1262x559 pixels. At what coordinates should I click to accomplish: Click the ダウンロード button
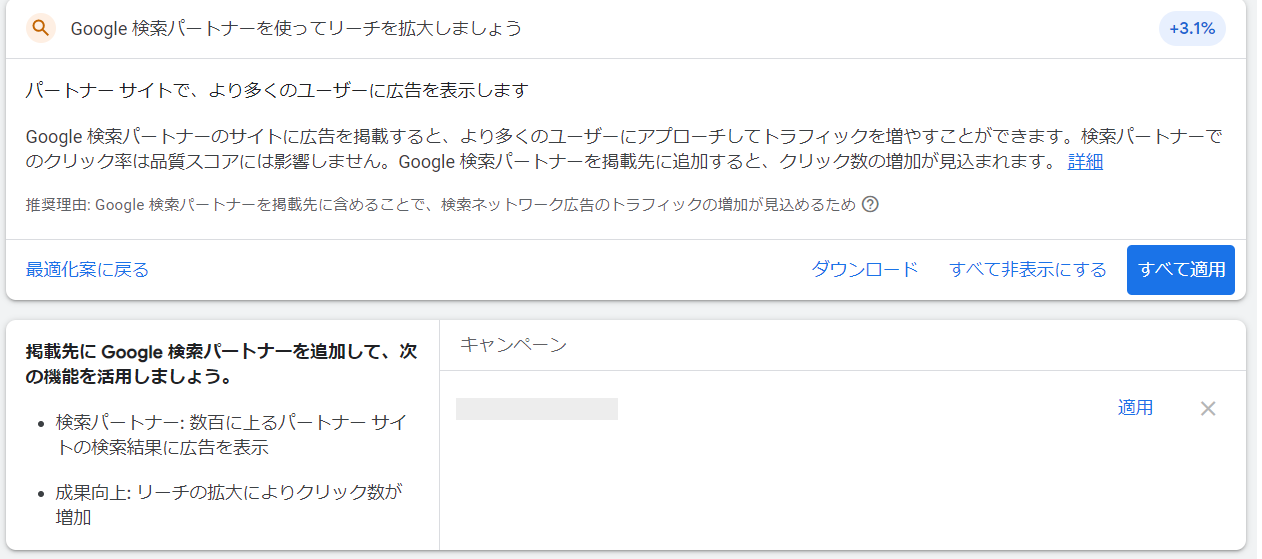point(864,270)
